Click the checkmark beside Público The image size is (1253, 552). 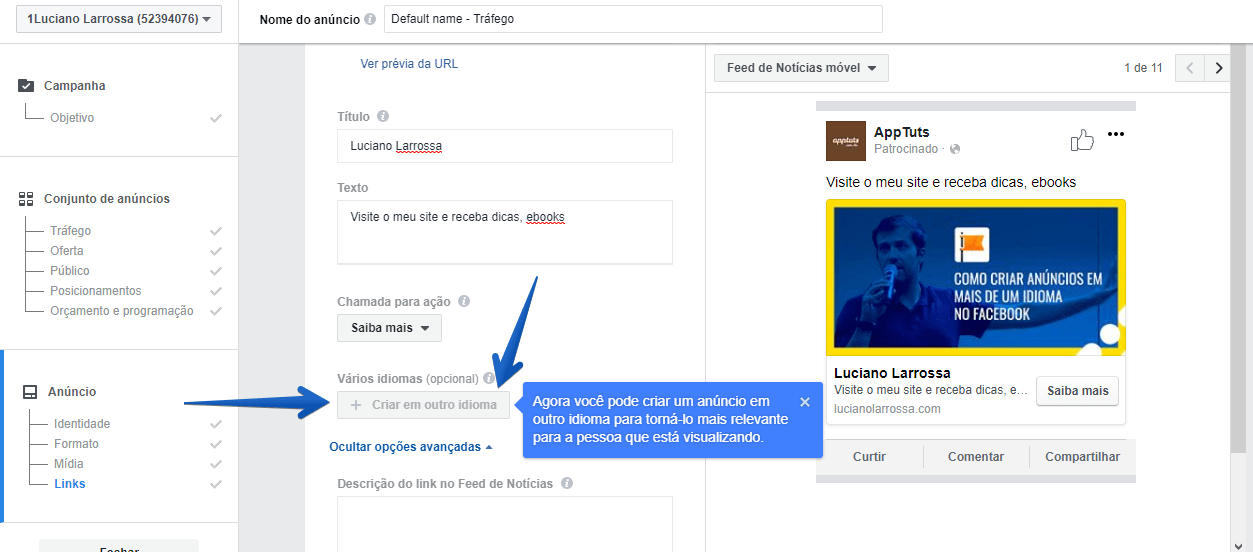215,271
